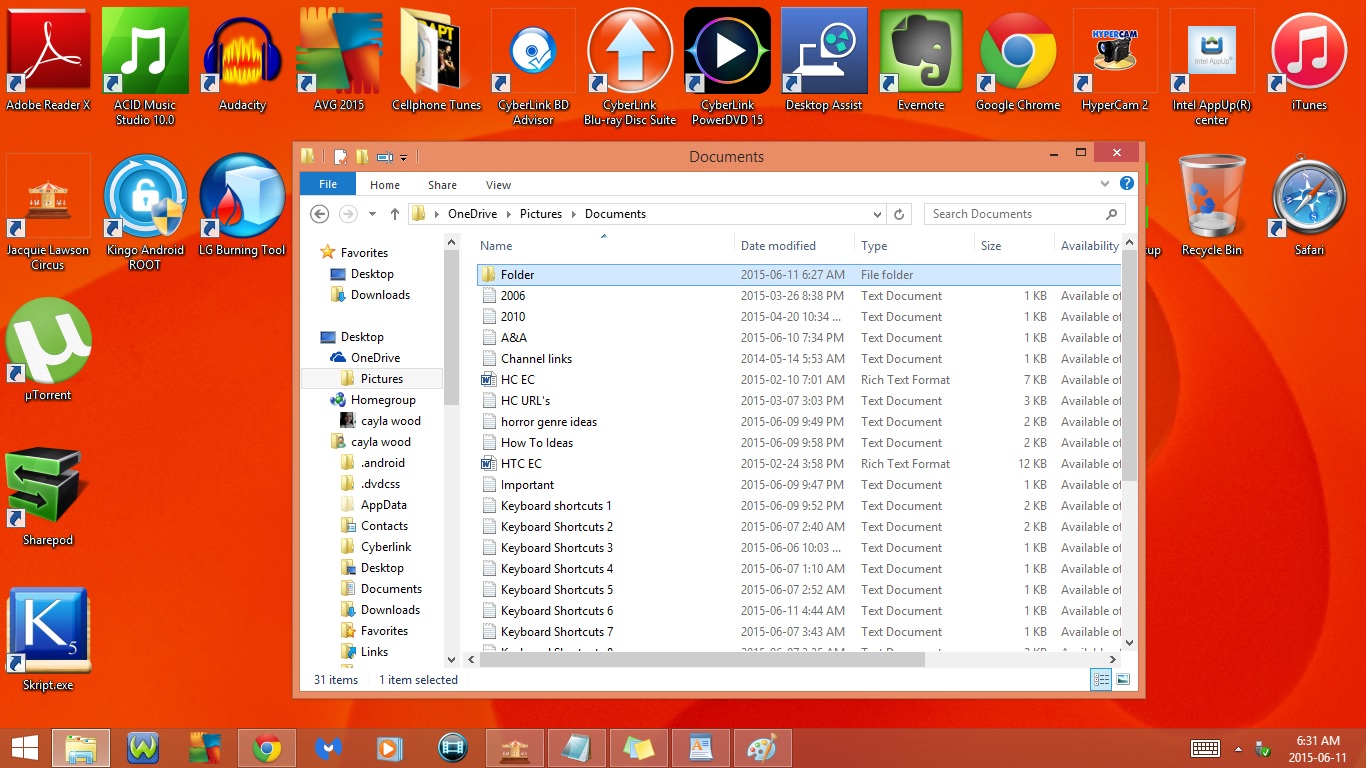This screenshot has width=1366, height=768.
Task: Open Adobe Reader X desktop shortcut
Action: (48, 60)
